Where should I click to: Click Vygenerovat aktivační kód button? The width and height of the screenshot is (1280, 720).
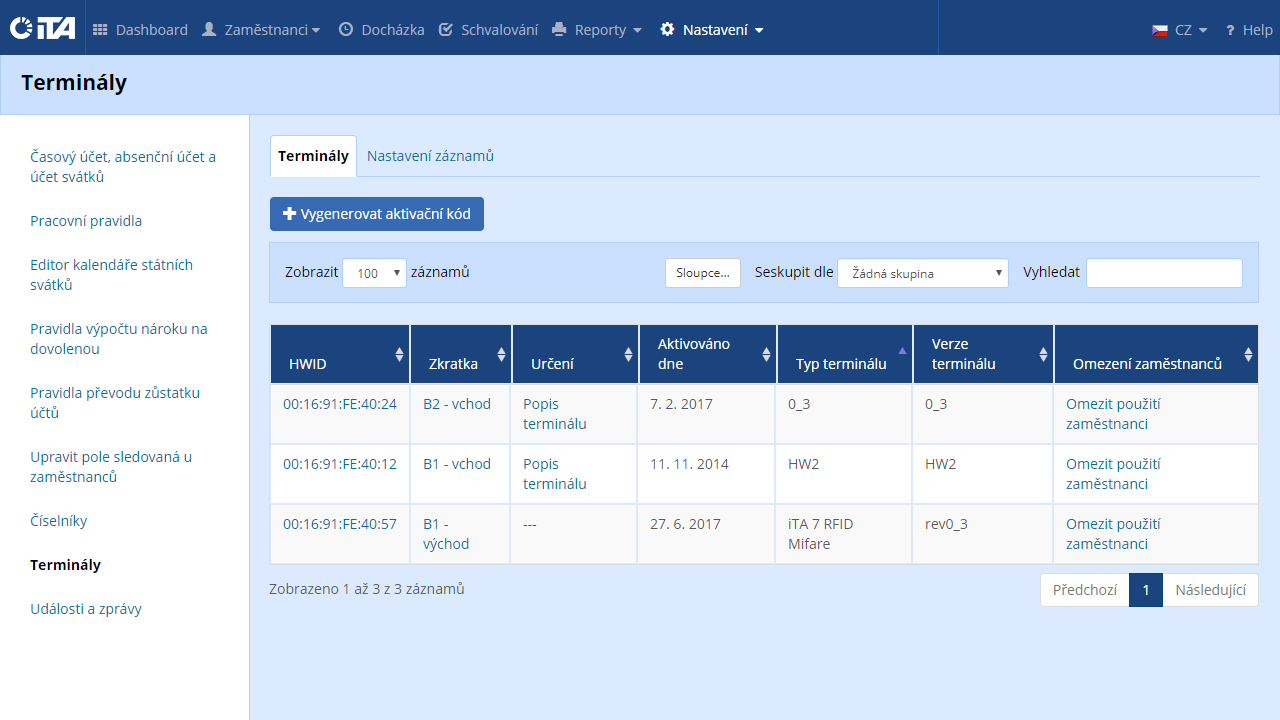point(377,214)
